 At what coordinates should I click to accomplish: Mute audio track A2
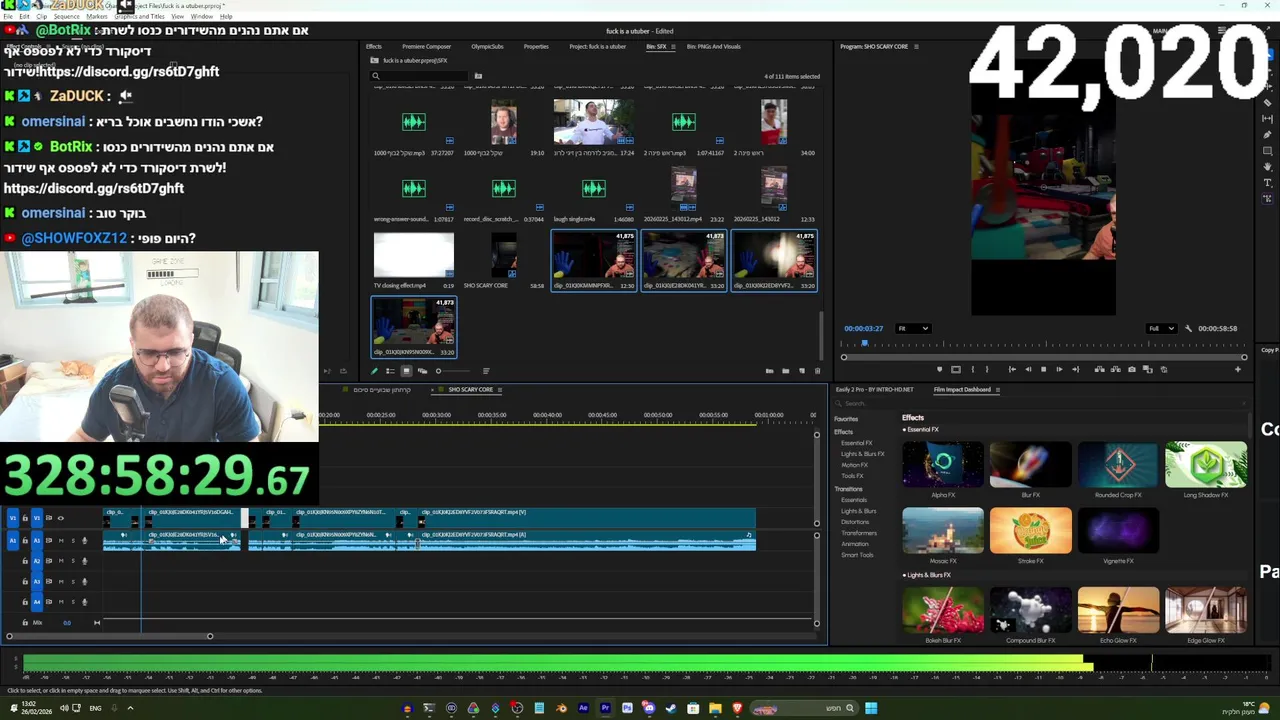(x=61, y=561)
